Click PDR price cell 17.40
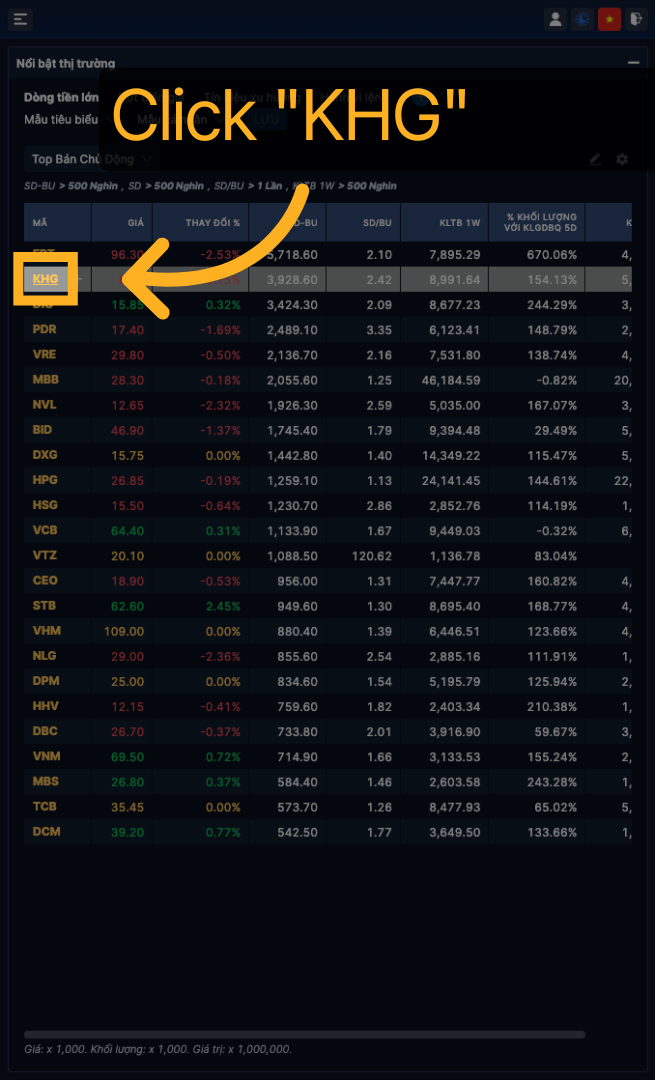Screen dimensions: 655x1080 (127, 330)
